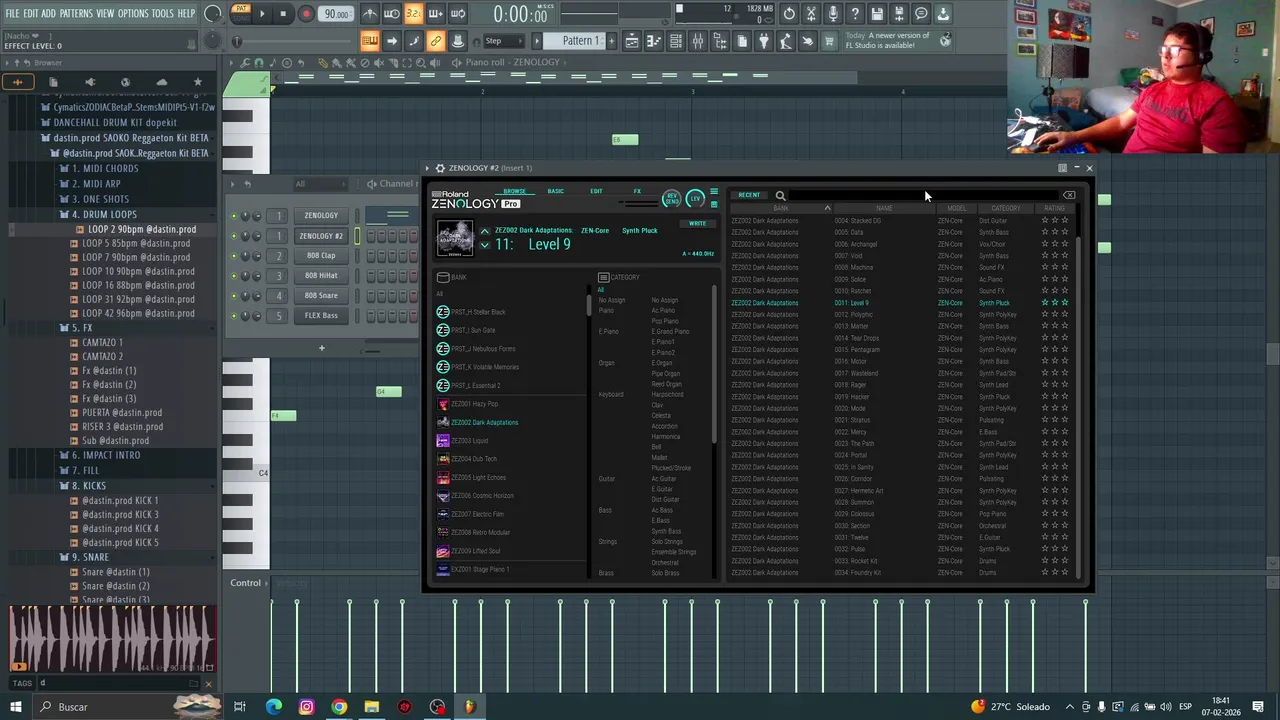Select next preset with down arrow
Screen dimensions: 1280x720
click(485, 245)
